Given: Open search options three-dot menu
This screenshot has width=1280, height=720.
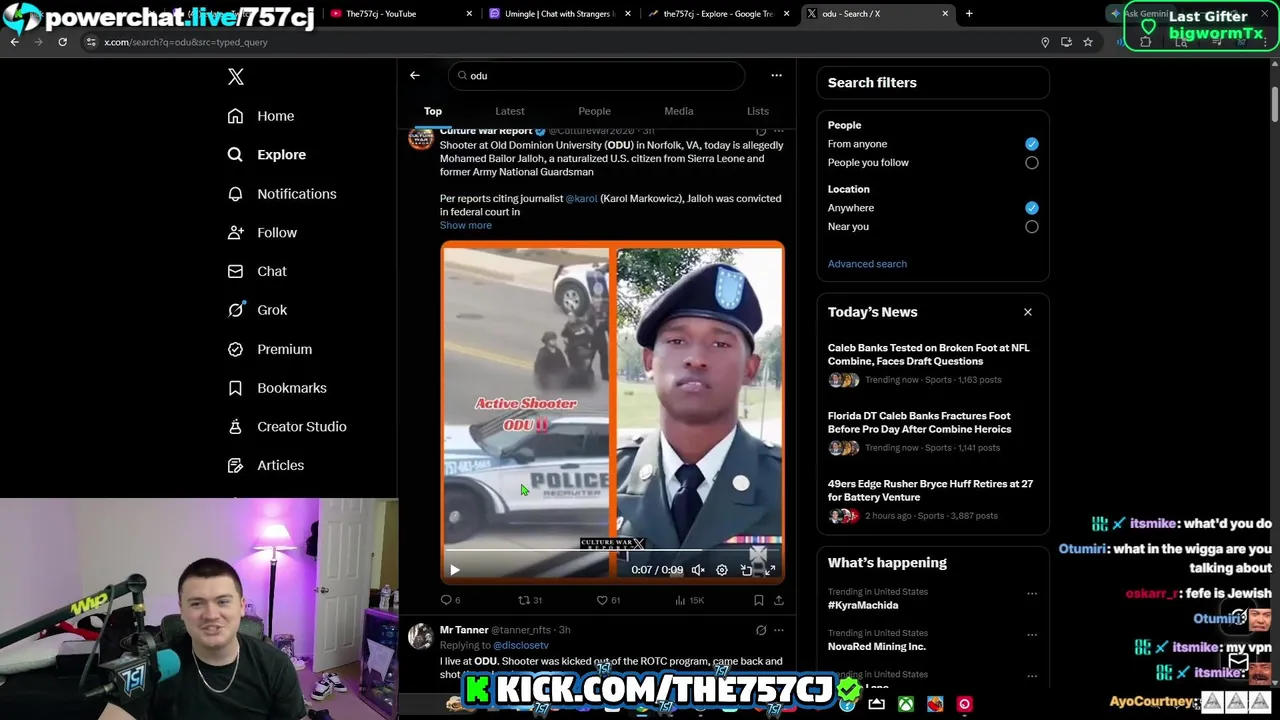Looking at the screenshot, I should [x=776, y=75].
